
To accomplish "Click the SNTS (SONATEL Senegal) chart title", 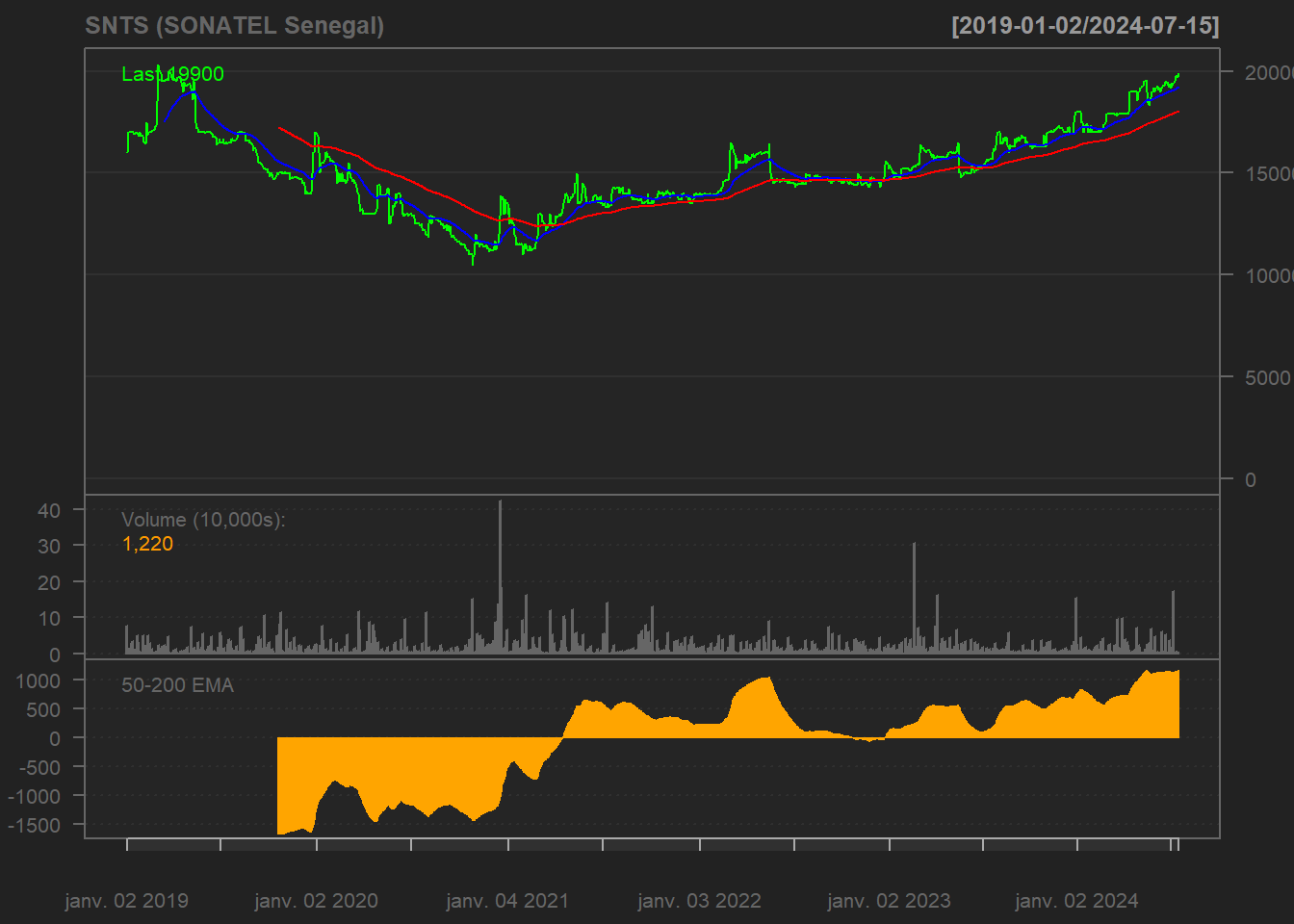I will click(234, 26).
